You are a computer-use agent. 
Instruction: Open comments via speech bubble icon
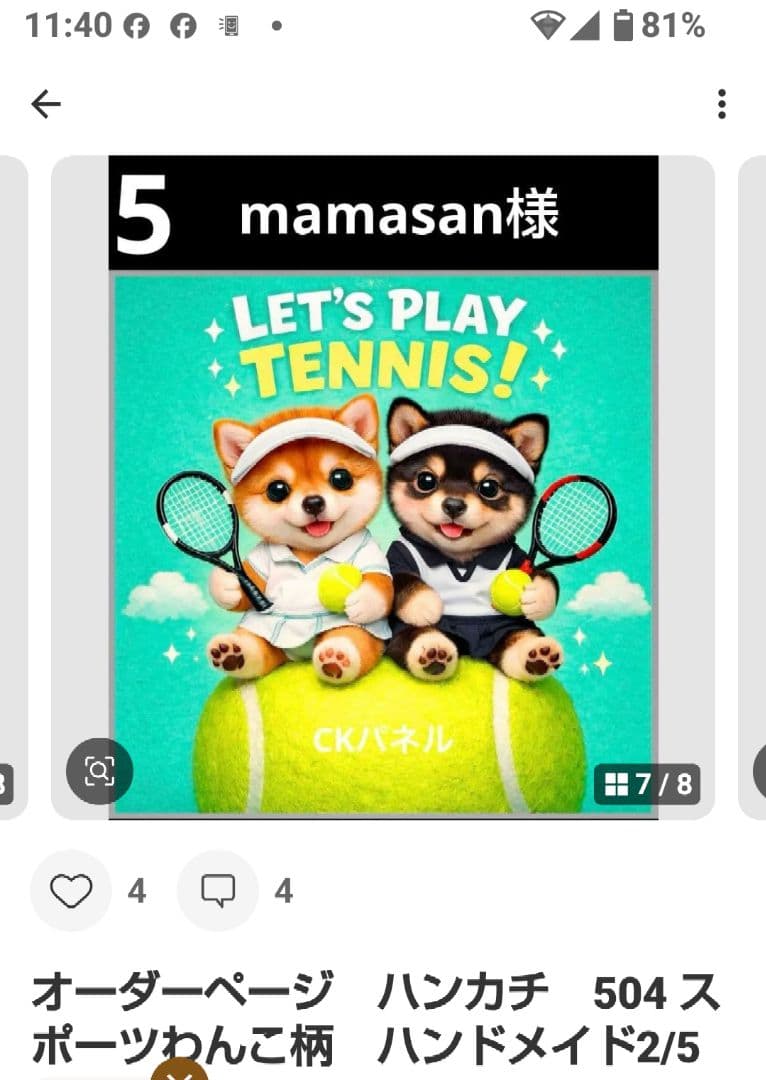click(218, 891)
